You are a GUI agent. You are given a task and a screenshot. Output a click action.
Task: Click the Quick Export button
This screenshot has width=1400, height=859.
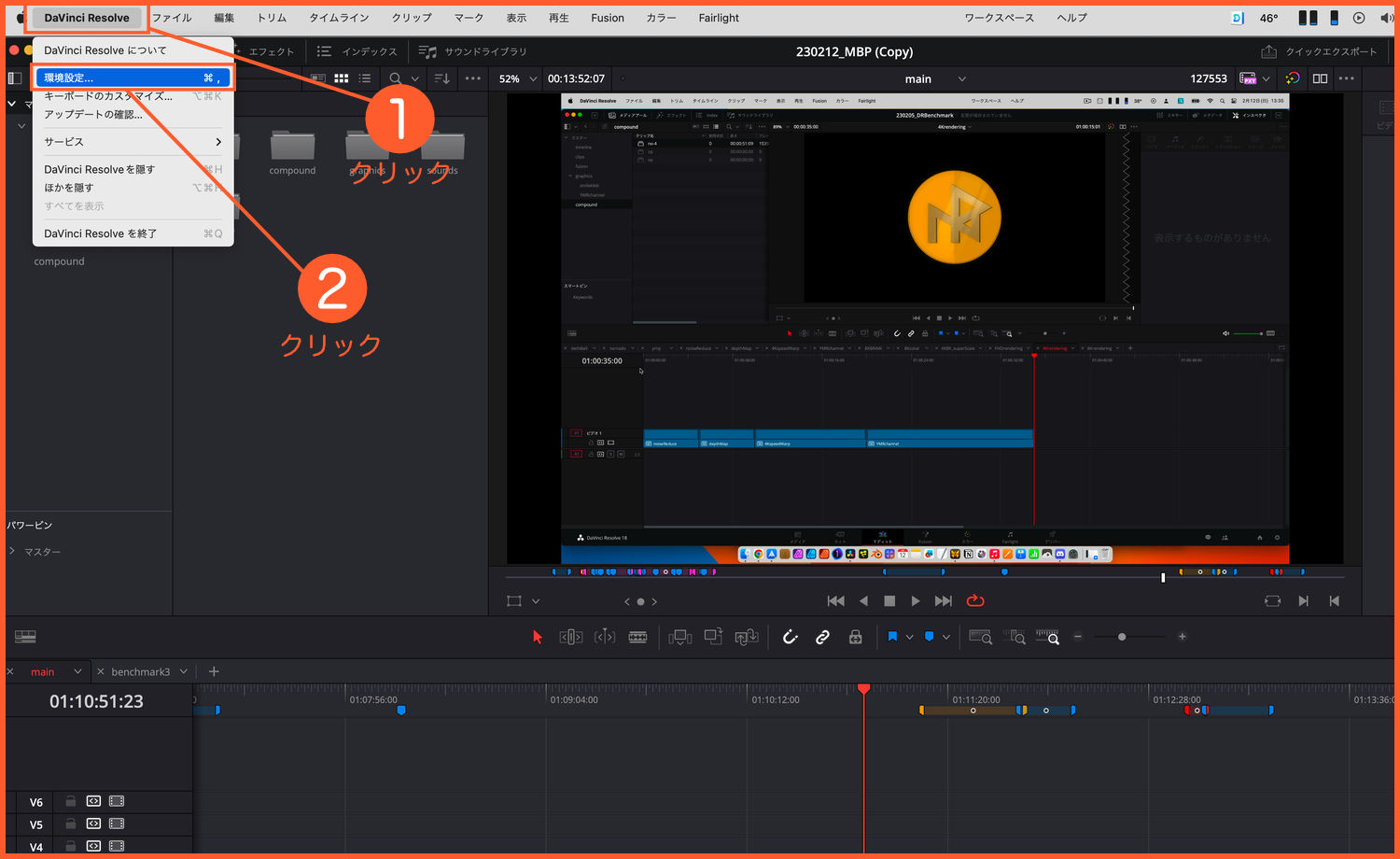[1318, 51]
